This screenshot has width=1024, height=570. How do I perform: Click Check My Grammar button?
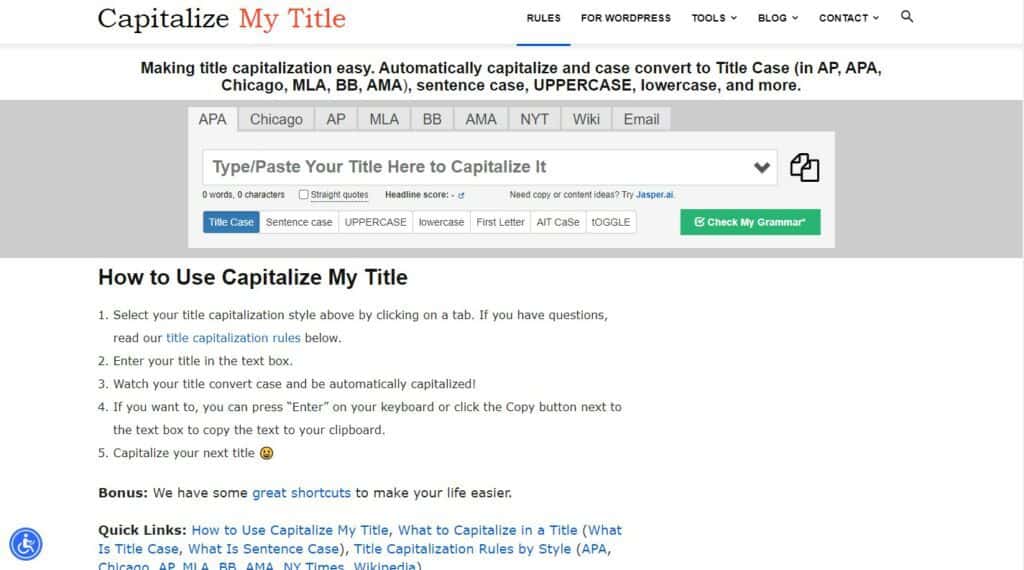pos(750,222)
